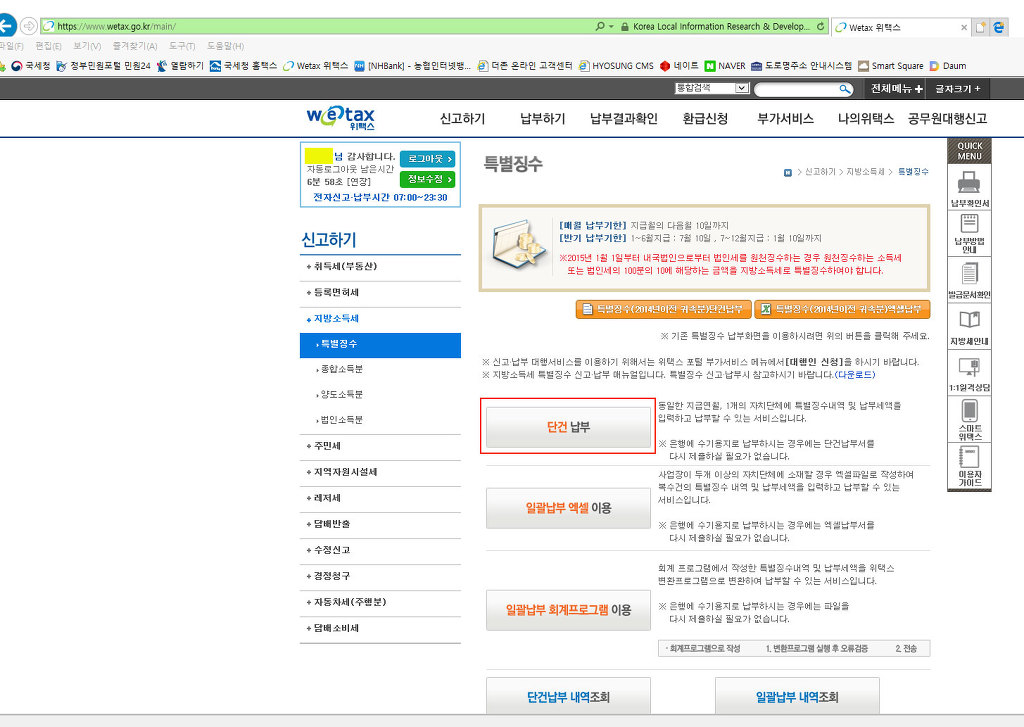Expand 주민세 in sidebar
The image size is (1024, 727).
click(x=323, y=446)
